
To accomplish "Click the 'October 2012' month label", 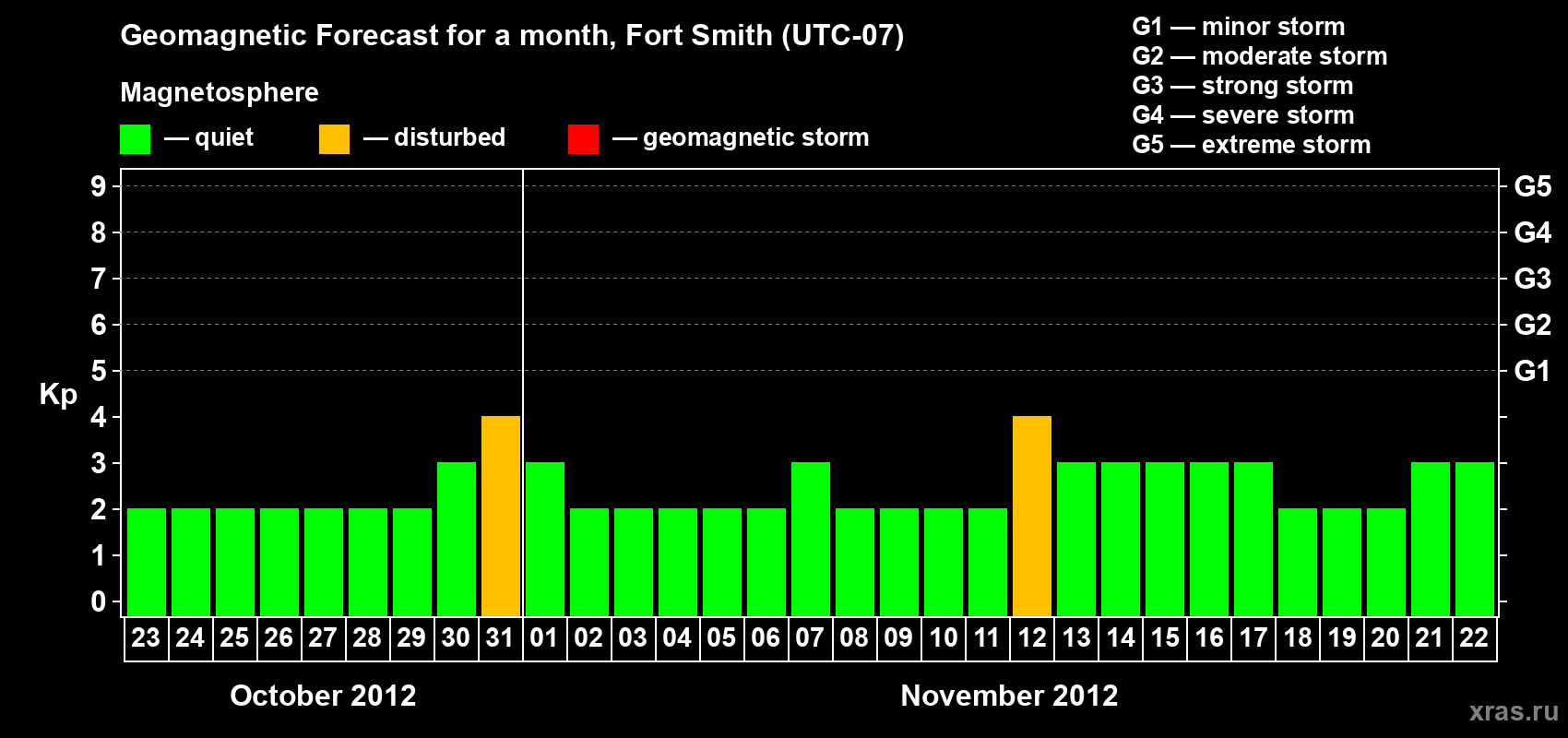I will (323, 696).
